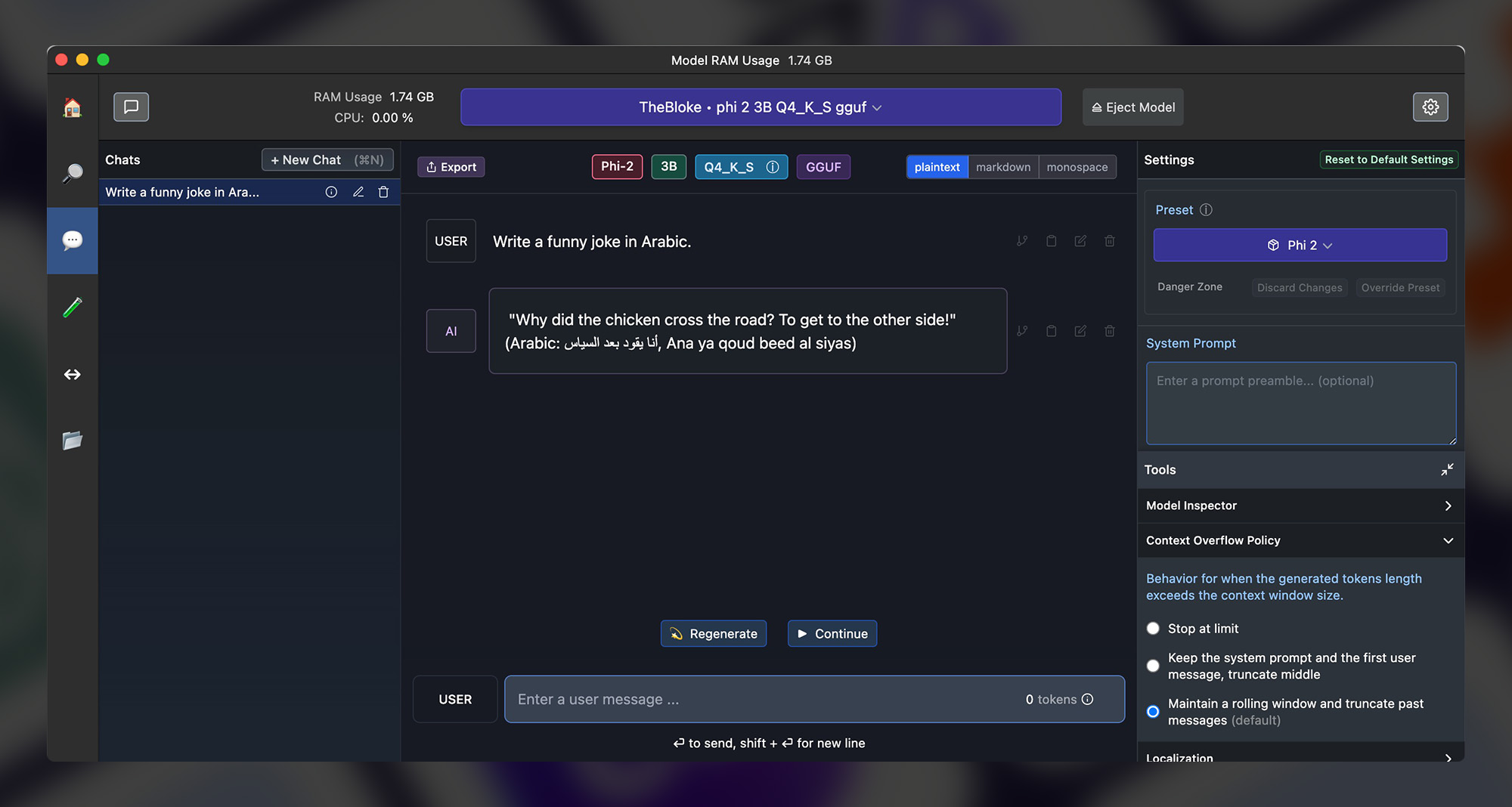
Task: Open the Local Server arrows icon in sidebar
Action: 73,374
